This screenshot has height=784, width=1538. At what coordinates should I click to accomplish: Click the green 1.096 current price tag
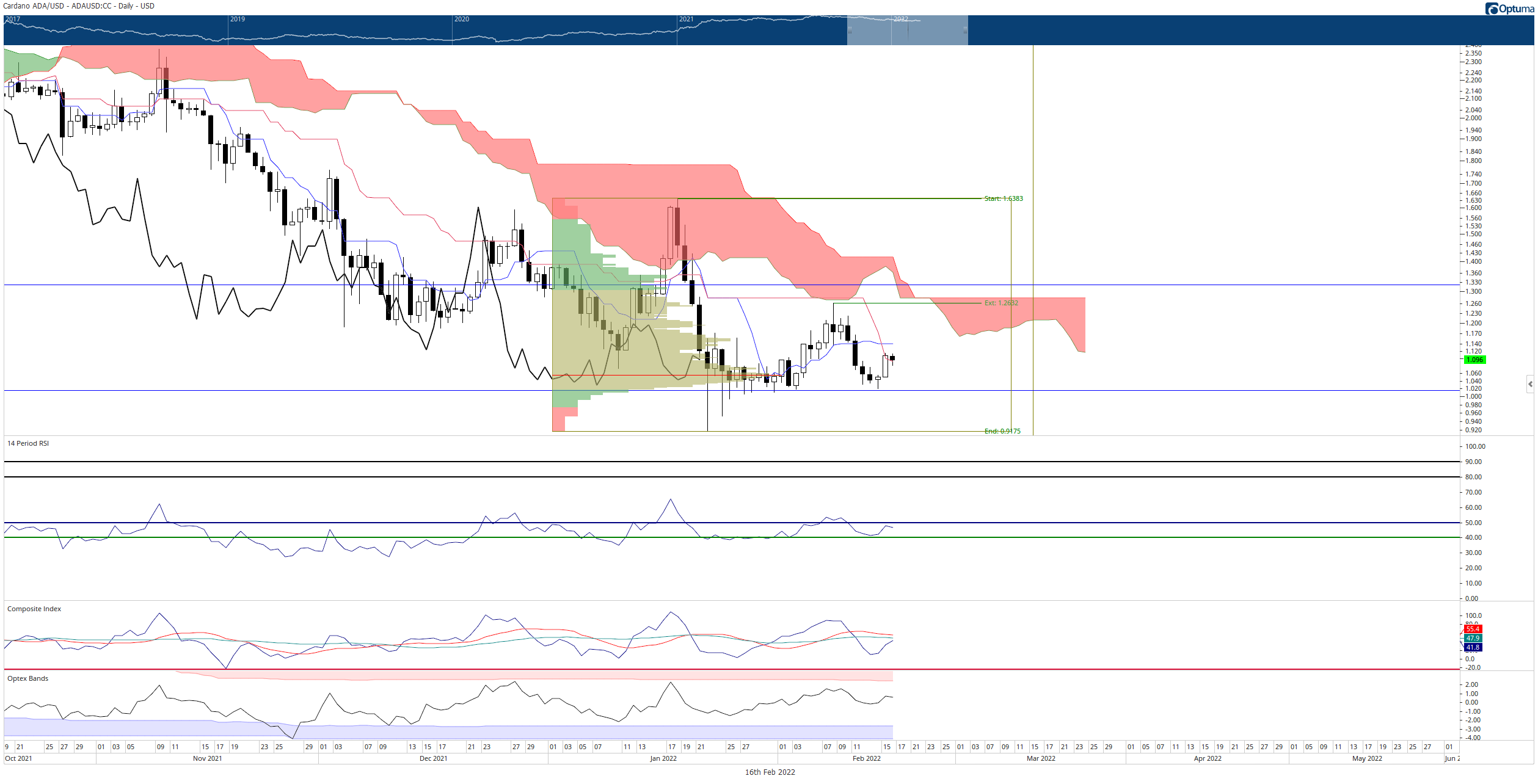pos(1474,360)
